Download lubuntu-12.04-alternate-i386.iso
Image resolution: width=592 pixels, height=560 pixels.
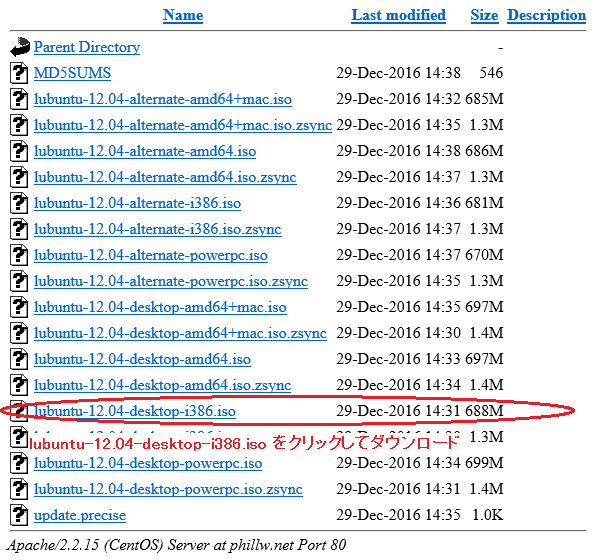tap(137, 203)
